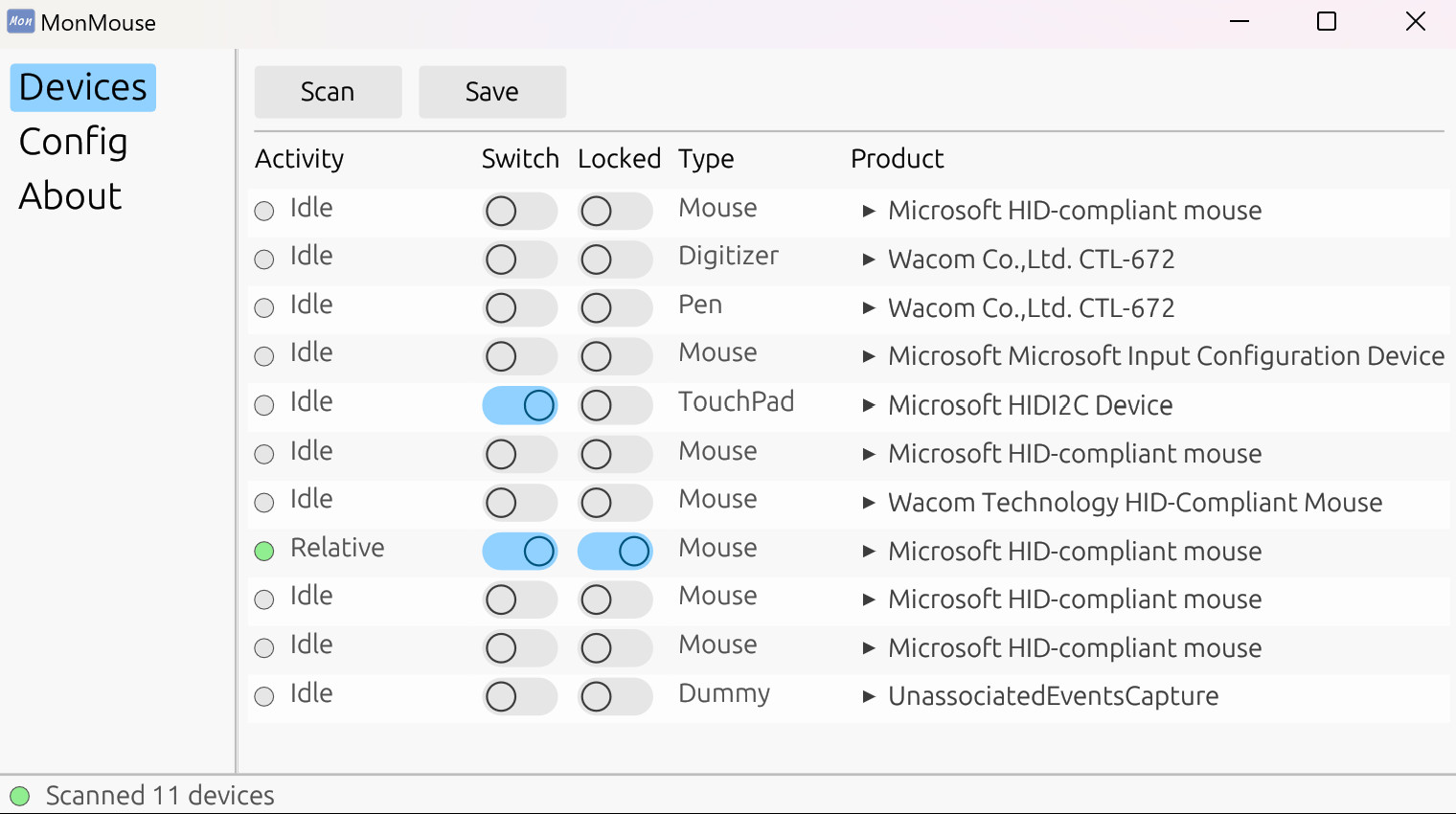Expand Wacom Technology HID-Compliant Mouse entry

[869, 503]
